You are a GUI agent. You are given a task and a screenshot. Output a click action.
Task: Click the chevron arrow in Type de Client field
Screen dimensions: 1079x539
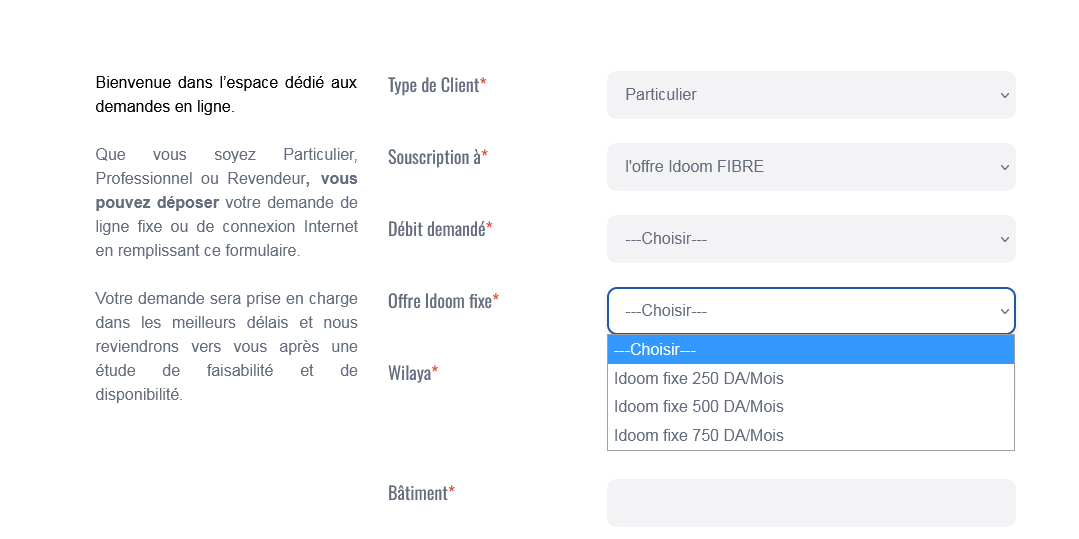tap(1004, 95)
